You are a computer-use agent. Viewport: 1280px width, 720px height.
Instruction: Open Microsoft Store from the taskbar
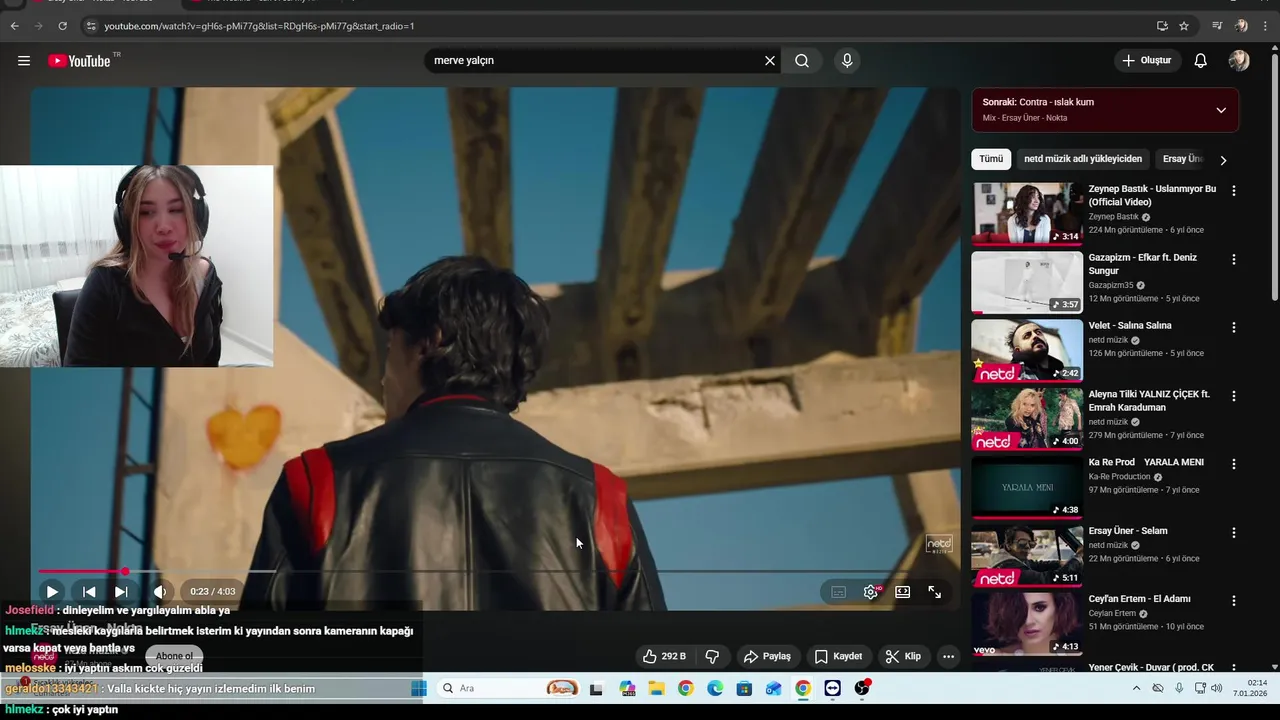(x=744, y=688)
